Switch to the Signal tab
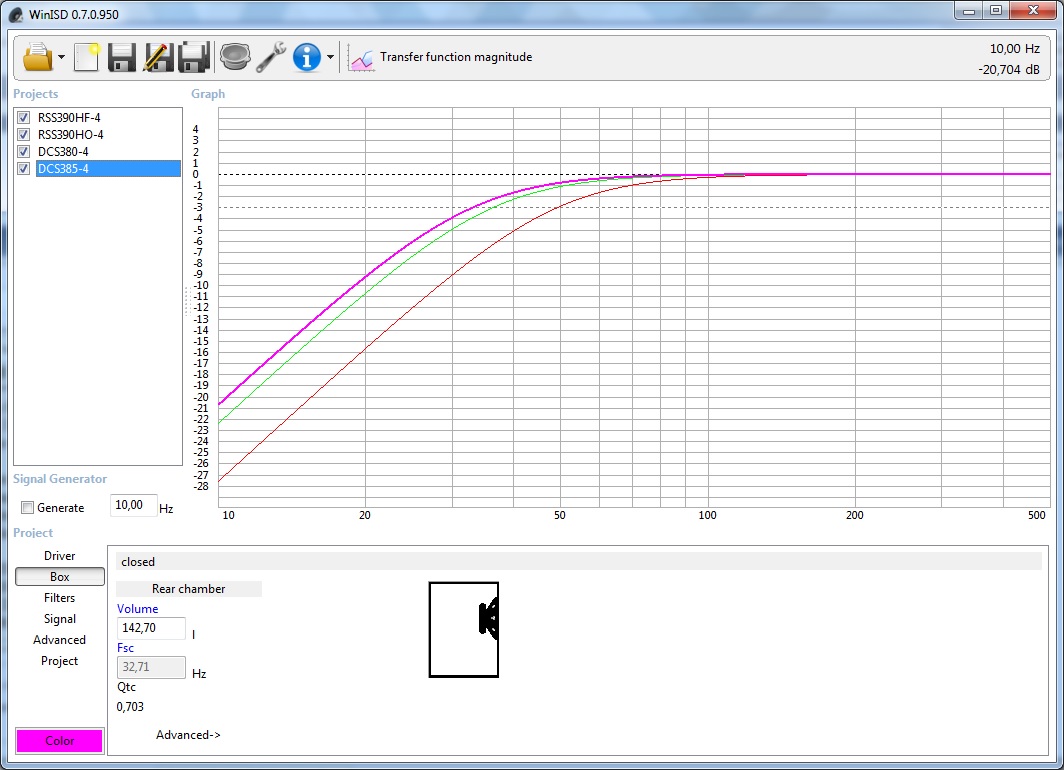The width and height of the screenshot is (1064, 770). 60,619
